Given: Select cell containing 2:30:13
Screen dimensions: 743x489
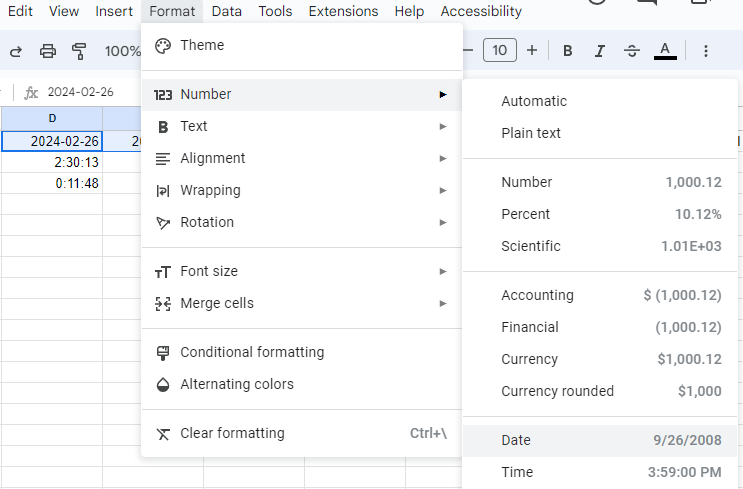Looking at the screenshot, I should (52, 162).
